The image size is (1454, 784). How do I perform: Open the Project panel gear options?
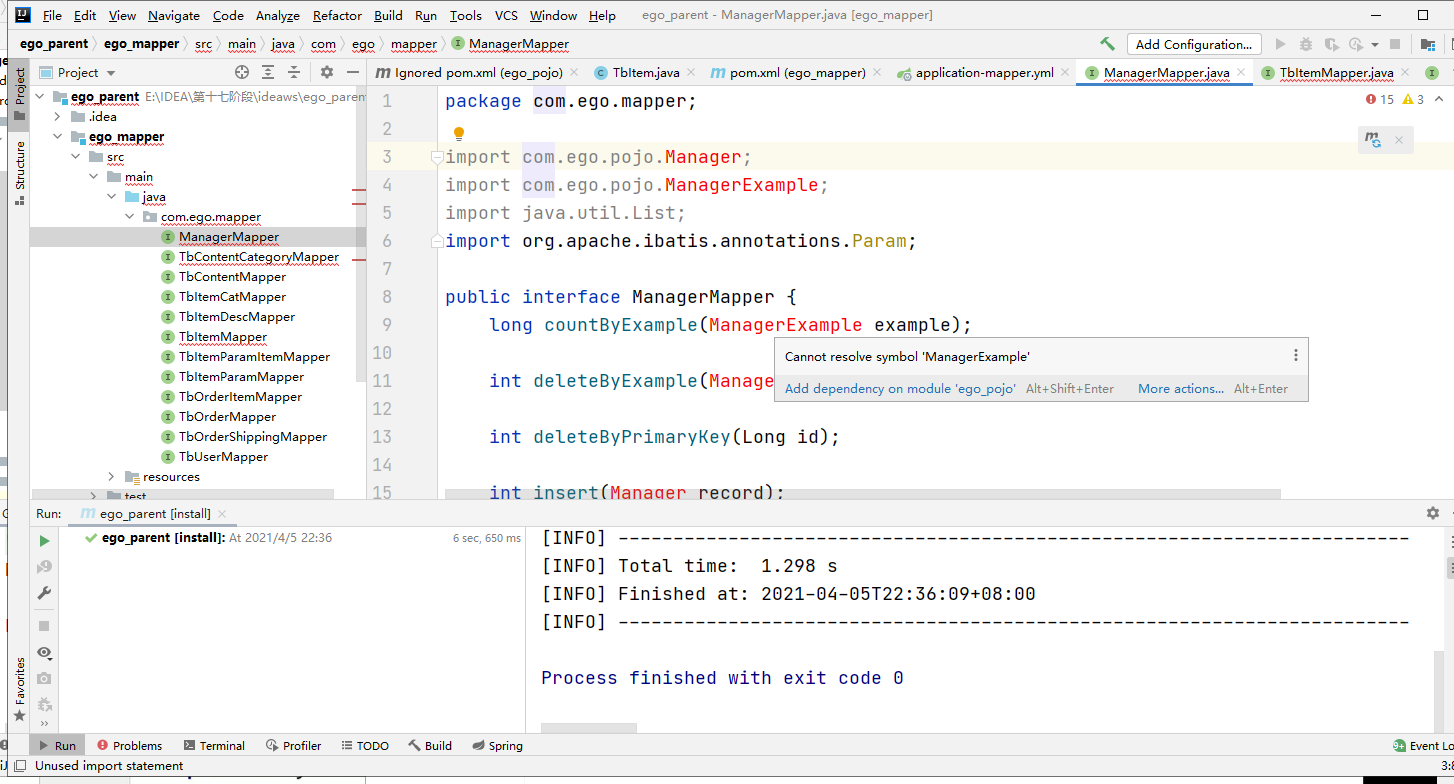tap(327, 72)
